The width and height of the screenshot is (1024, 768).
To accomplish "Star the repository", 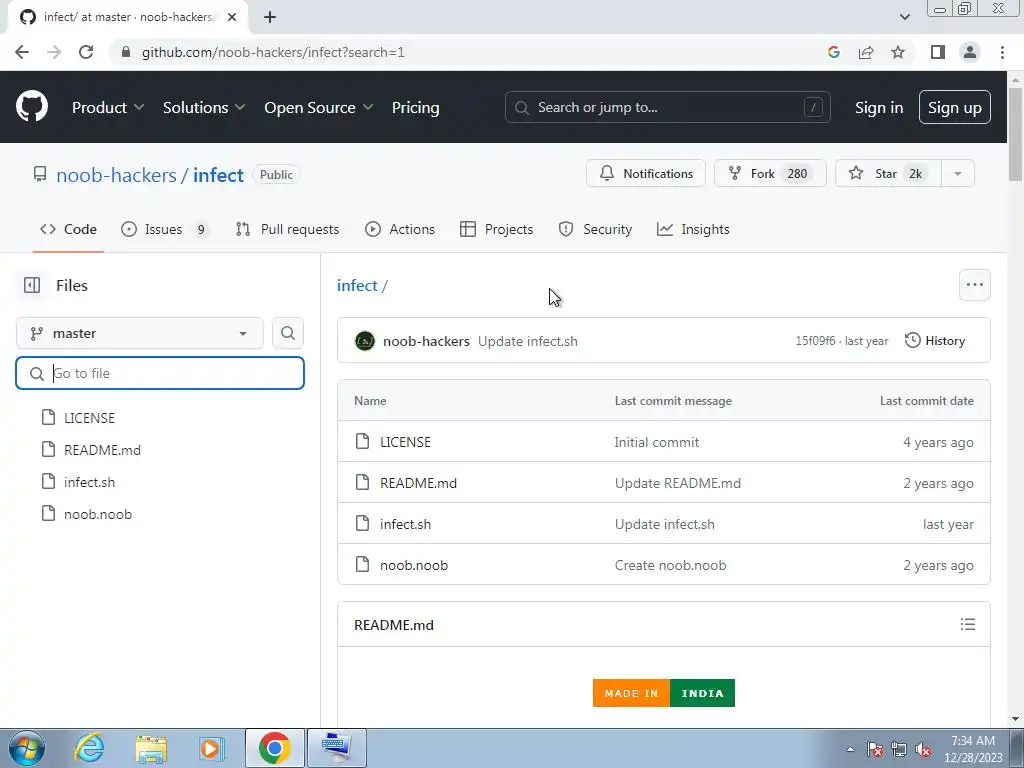I will pyautogui.click(x=888, y=174).
